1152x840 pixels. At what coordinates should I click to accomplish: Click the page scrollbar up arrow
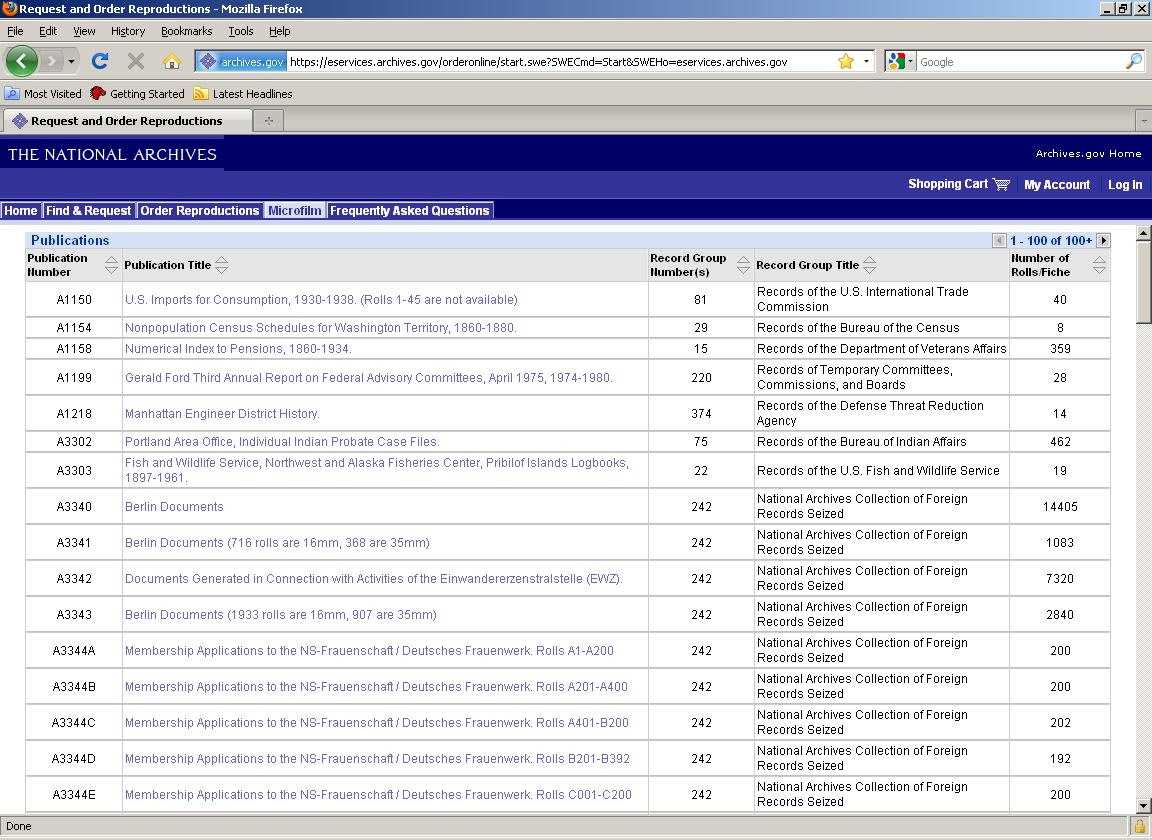coord(1143,233)
